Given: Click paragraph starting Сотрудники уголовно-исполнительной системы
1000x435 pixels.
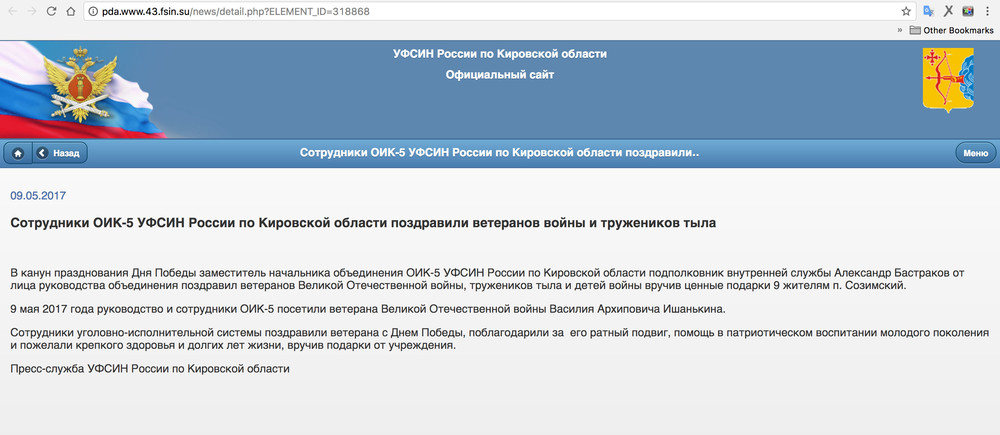Looking at the screenshot, I should pos(499,339).
